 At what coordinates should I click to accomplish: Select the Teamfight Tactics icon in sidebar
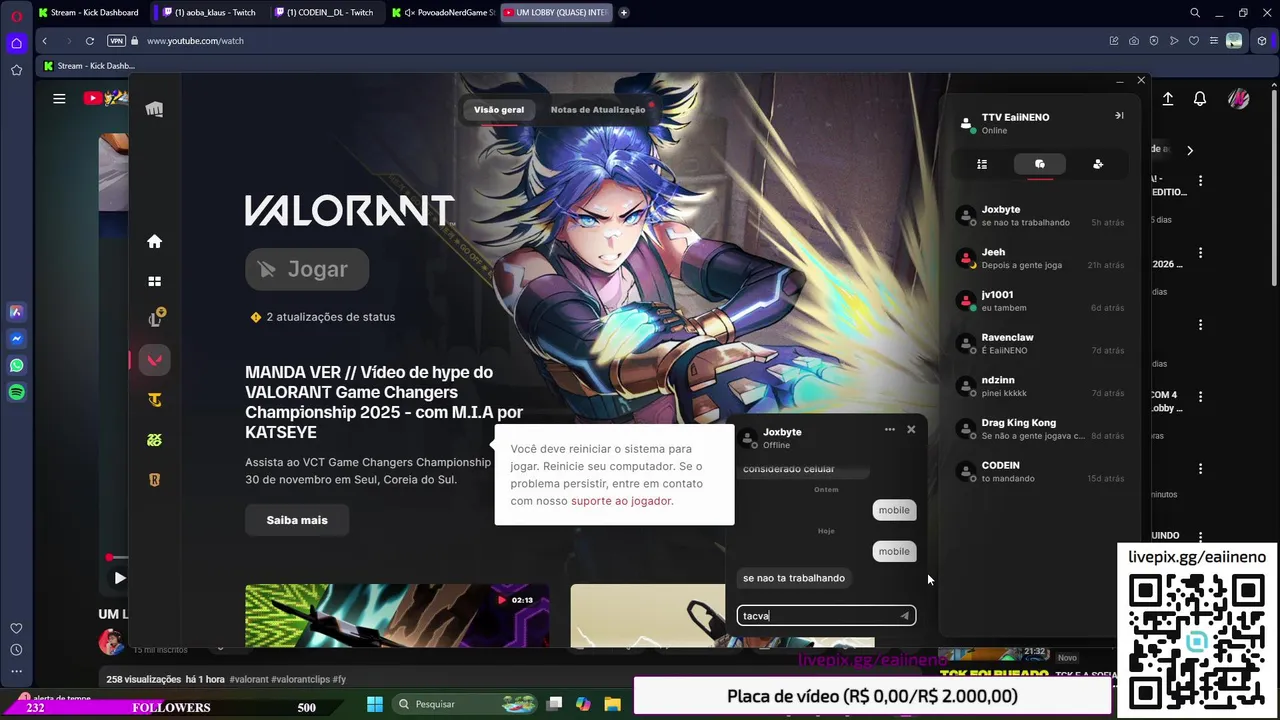[154, 400]
